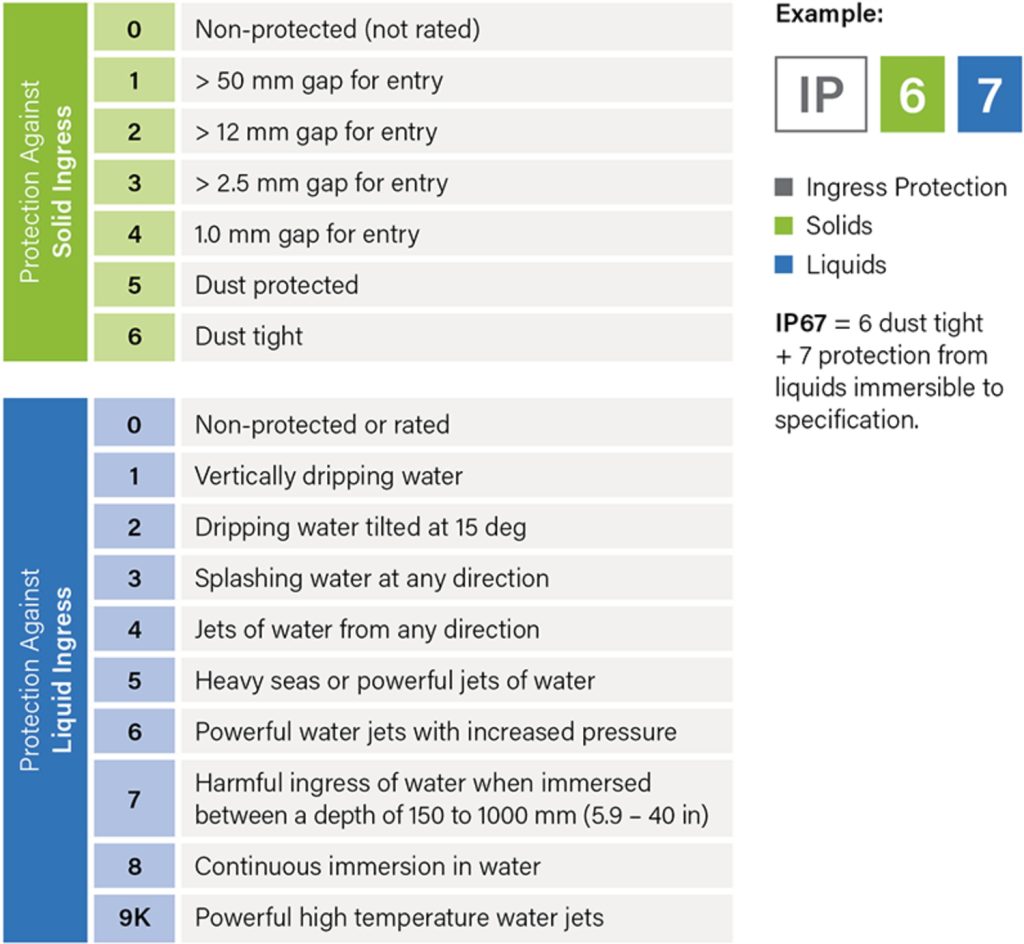Click 'Splashing water at any direction' row

[371, 578]
